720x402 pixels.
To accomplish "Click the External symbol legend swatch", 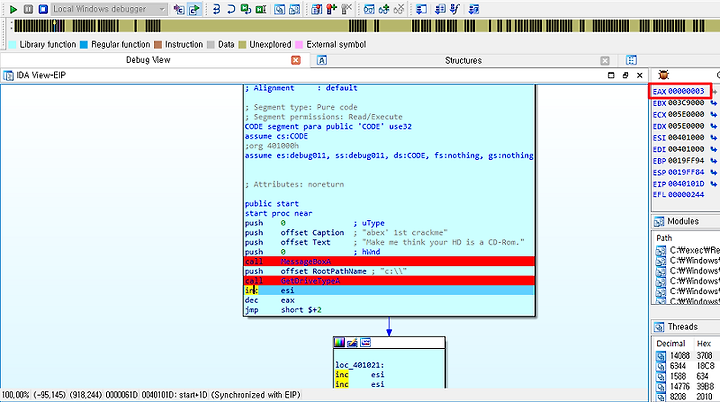I will pos(299,45).
